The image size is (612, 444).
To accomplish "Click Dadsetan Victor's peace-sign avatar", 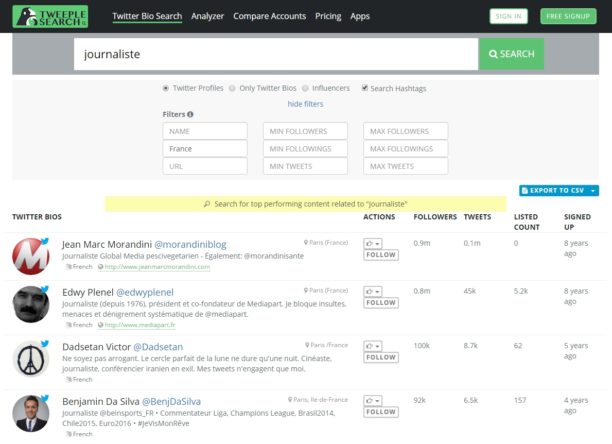I will pyautogui.click(x=30, y=359).
